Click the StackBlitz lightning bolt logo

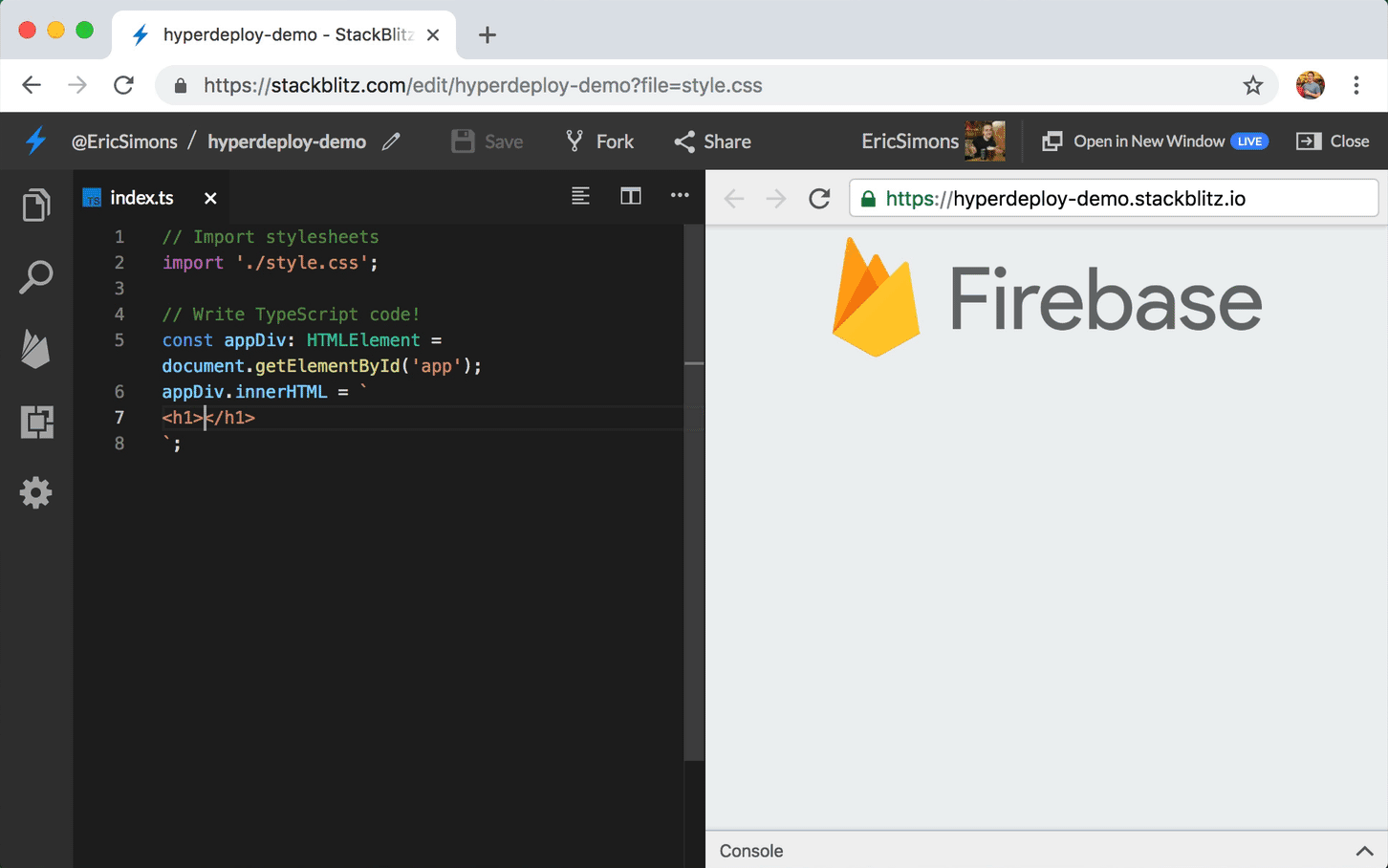point(34,141)
